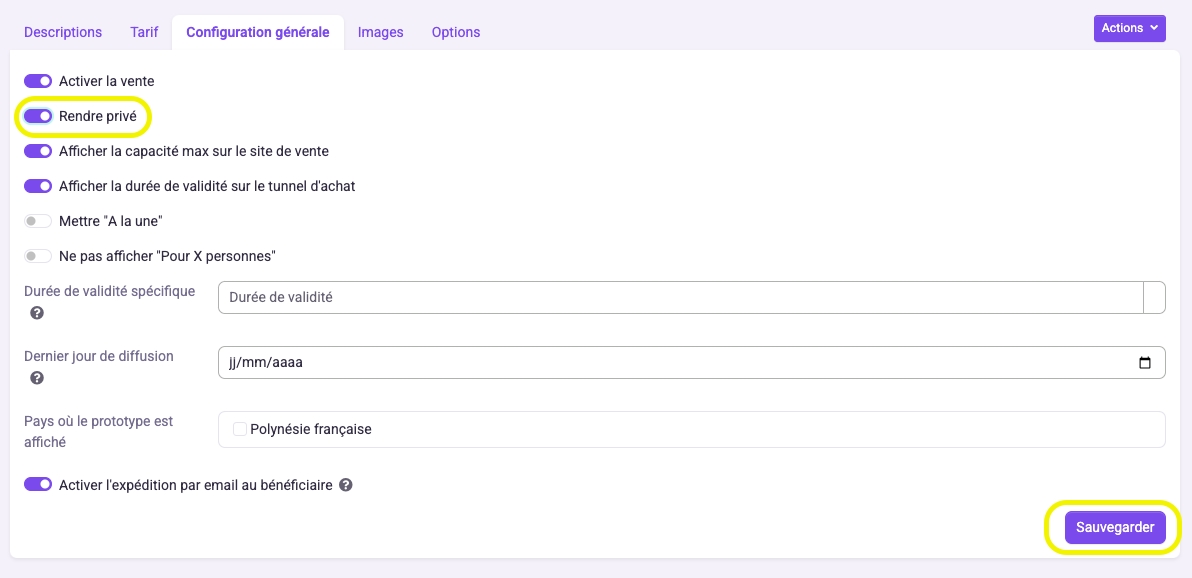Enable Ne pas afficher "Pour X personnes"

click(38, 256)
